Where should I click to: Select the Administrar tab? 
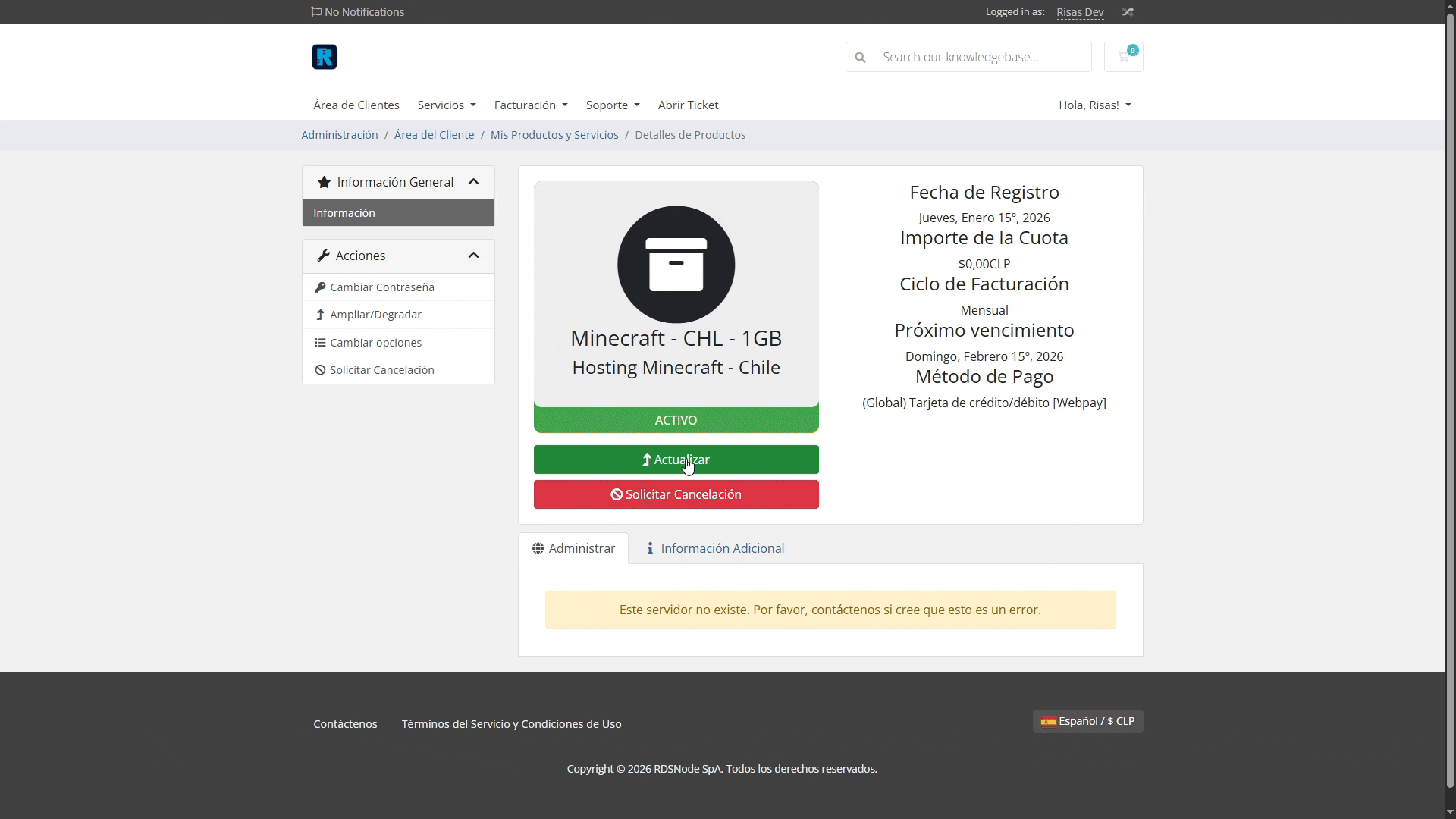[x=573, y=548]
